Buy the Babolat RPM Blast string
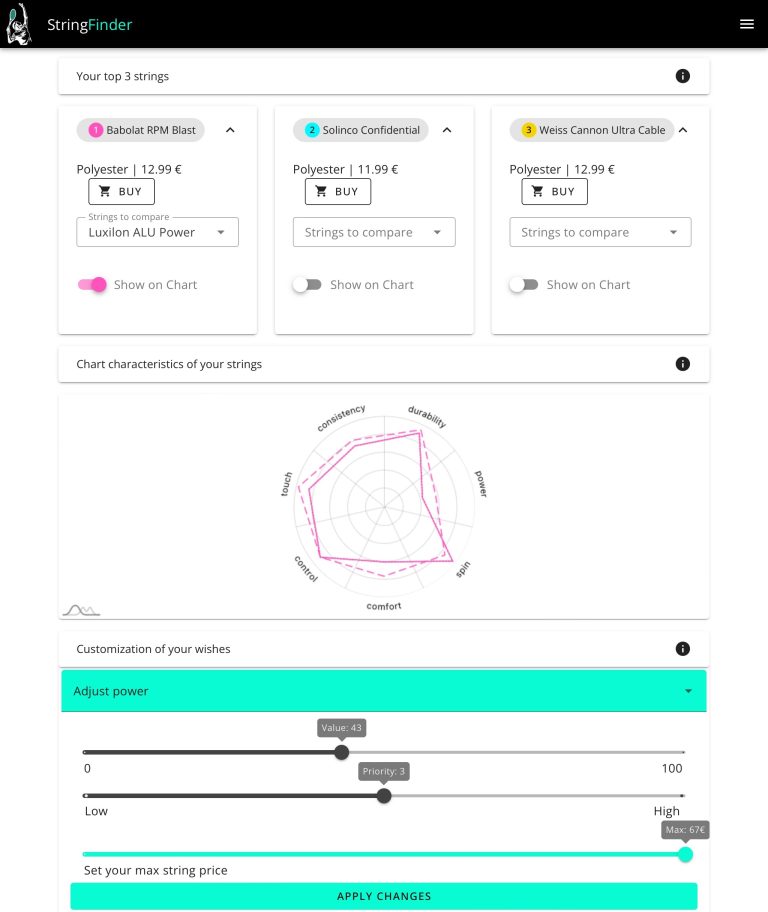This screenshot has height=912, width=768. (x=121, y=191)
